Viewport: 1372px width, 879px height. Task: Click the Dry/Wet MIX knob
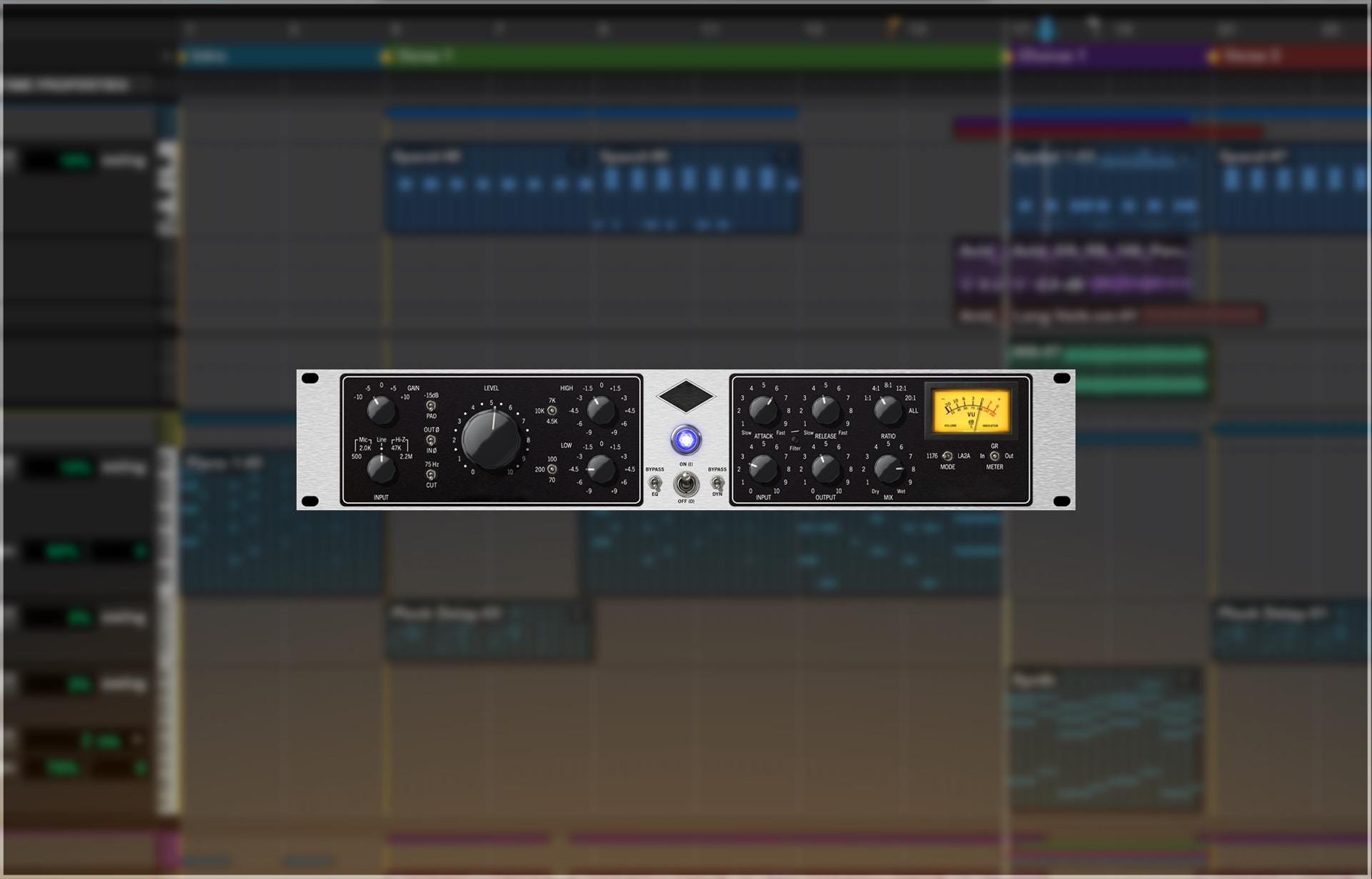tap(888, 469)
